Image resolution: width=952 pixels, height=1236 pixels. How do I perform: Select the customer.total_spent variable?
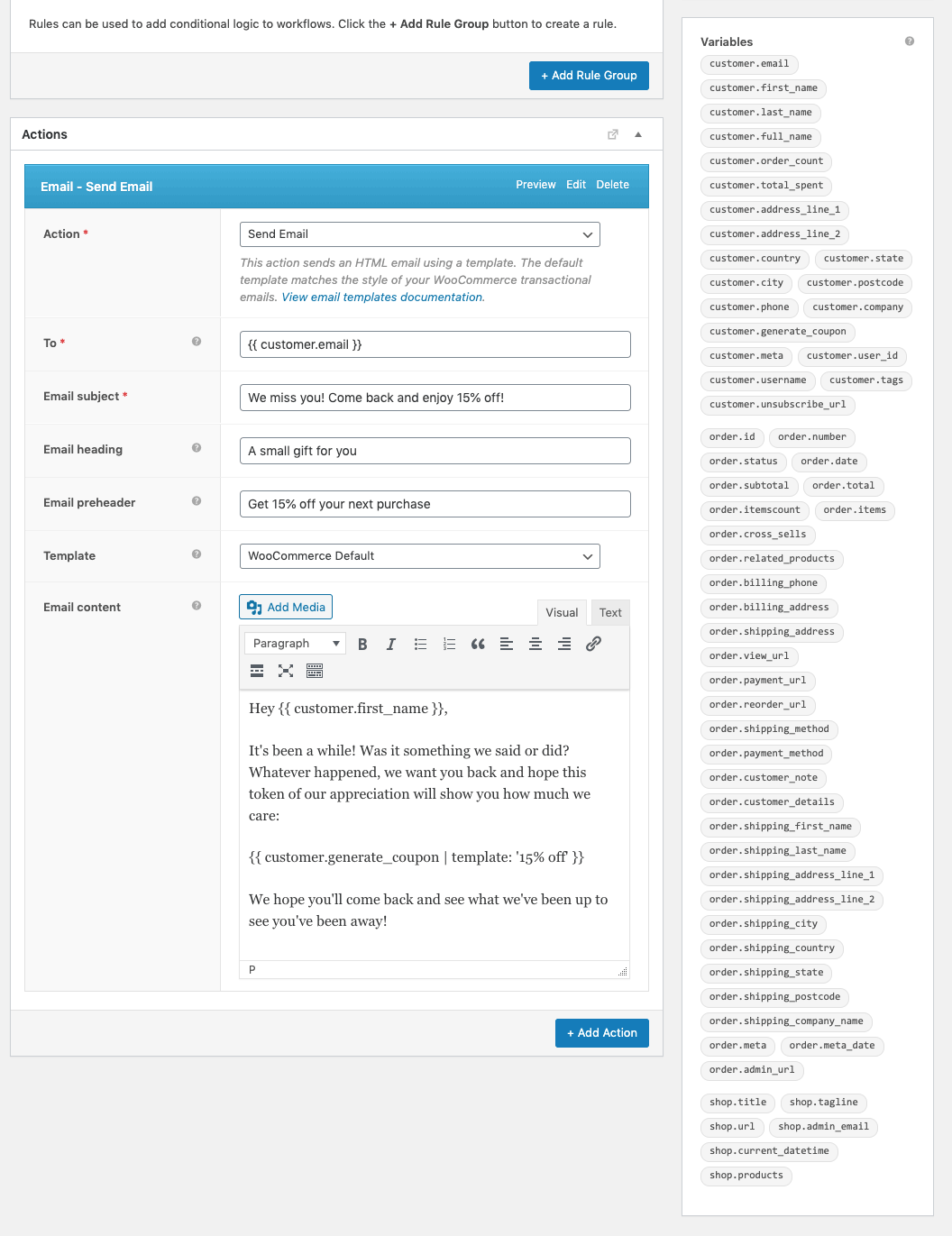pyautogui.click(x=766, y=186)
